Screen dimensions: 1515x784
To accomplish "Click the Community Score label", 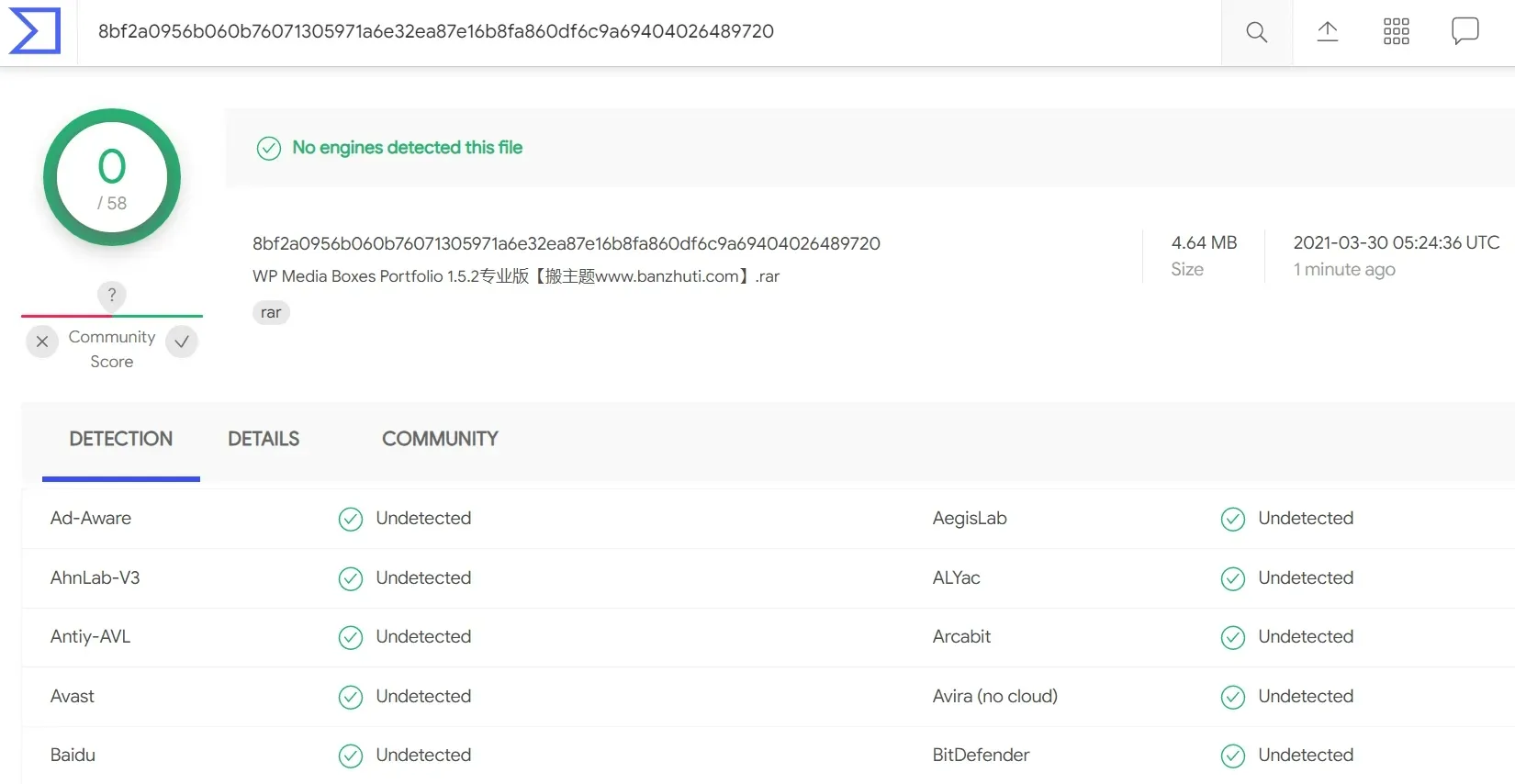I will tap(112, 349).
